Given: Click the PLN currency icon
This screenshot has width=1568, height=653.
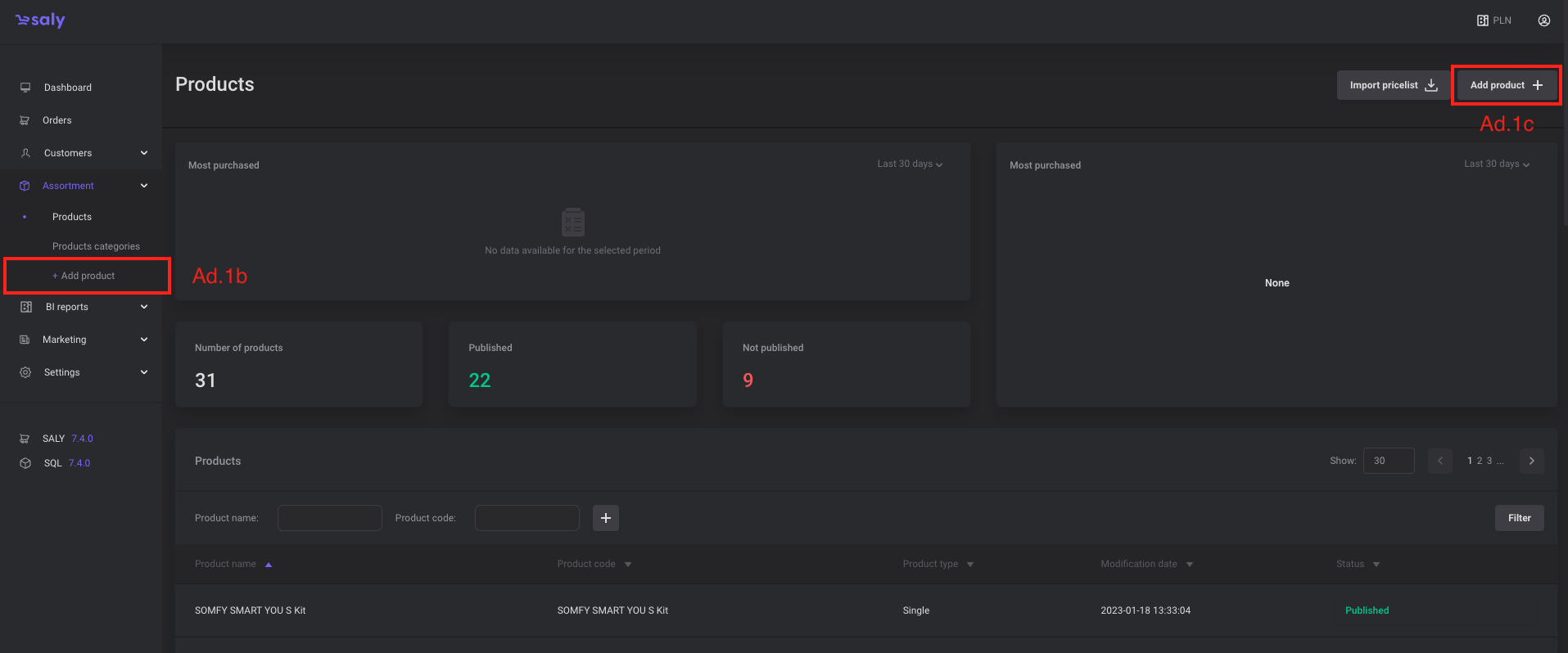Looking at the screenshot, I should (1483, 20).
